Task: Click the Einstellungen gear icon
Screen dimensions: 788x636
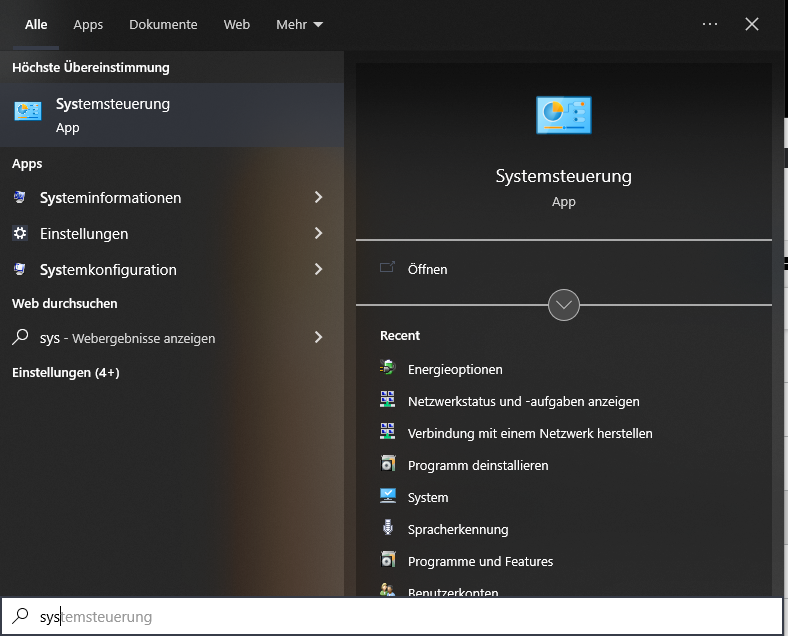Action: [x=20, y=233]
